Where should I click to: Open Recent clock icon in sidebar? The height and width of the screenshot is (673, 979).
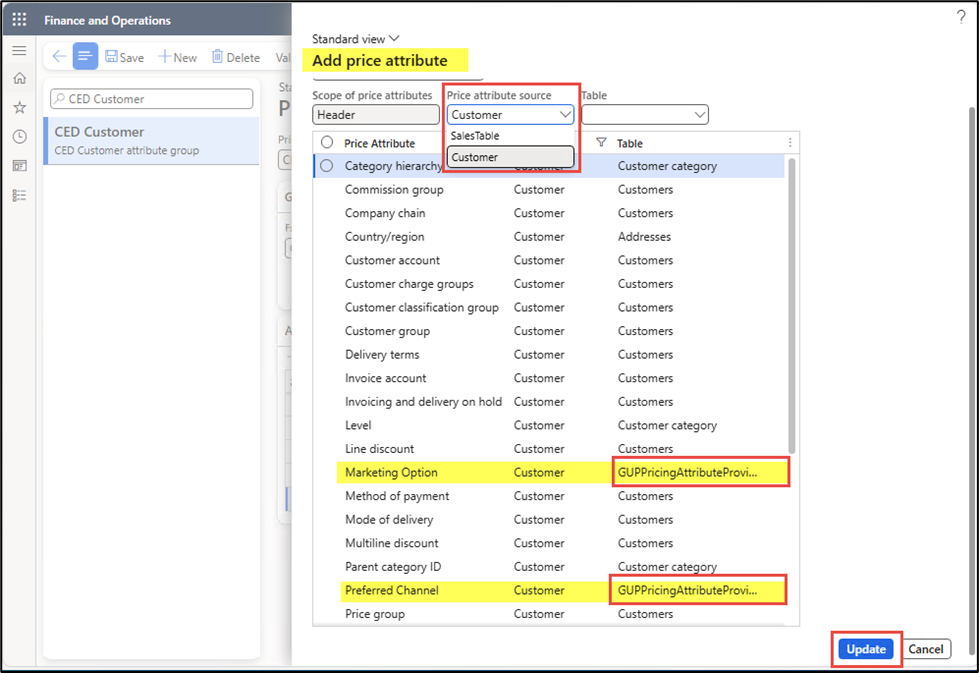click(x=19, y=136)
